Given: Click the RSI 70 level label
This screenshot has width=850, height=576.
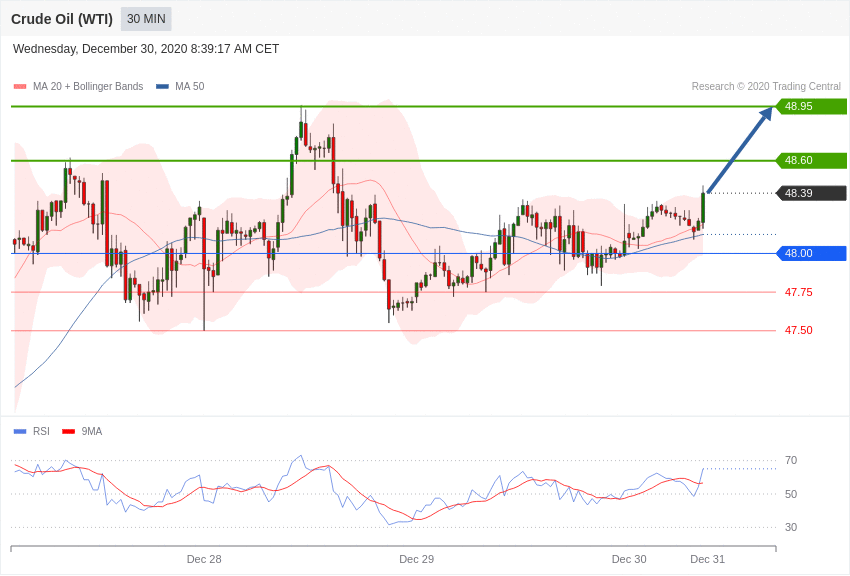Looking at the screenshot, I should (x=791, y=460).
